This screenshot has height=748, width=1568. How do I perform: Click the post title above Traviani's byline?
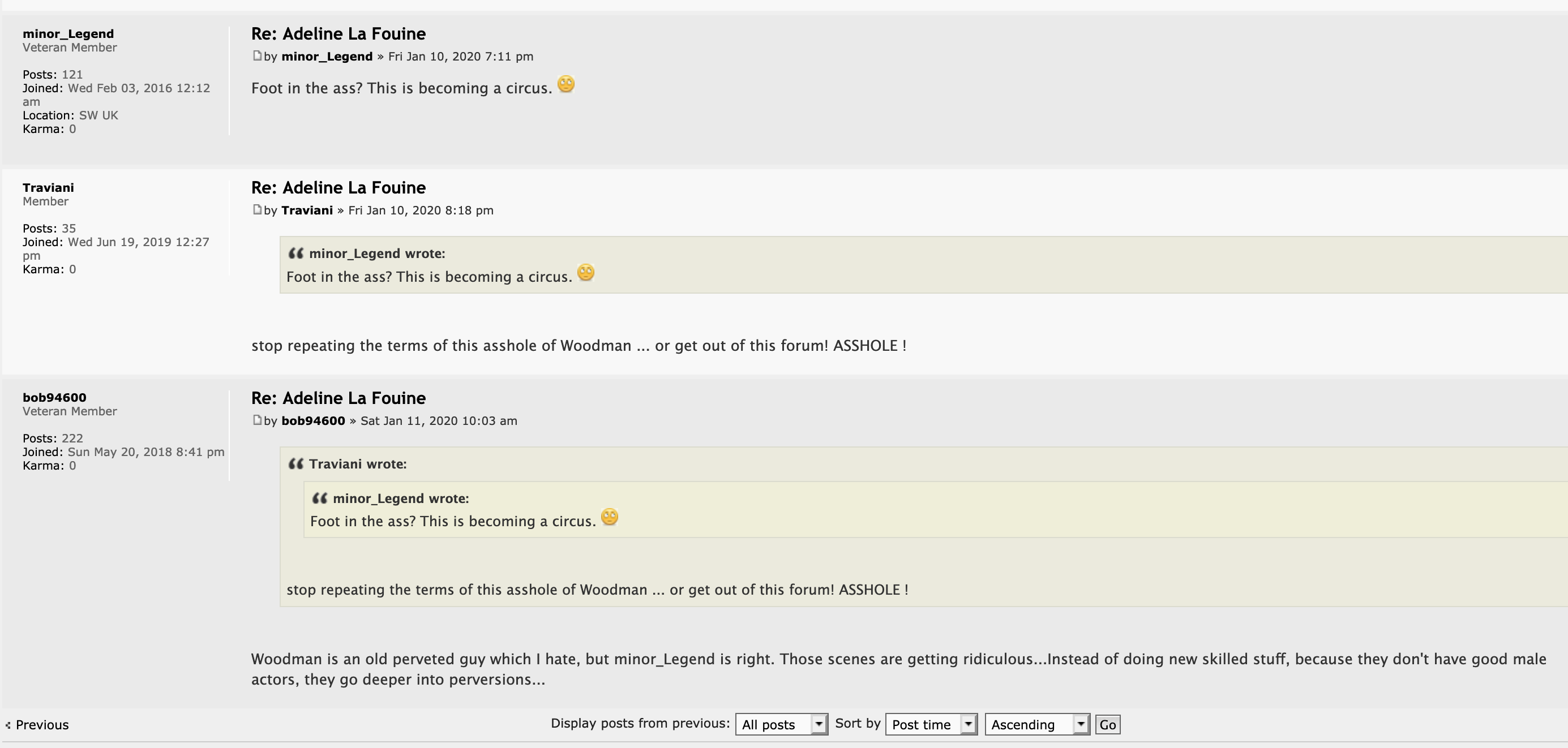pyautogui.click(x=339, y=187)
